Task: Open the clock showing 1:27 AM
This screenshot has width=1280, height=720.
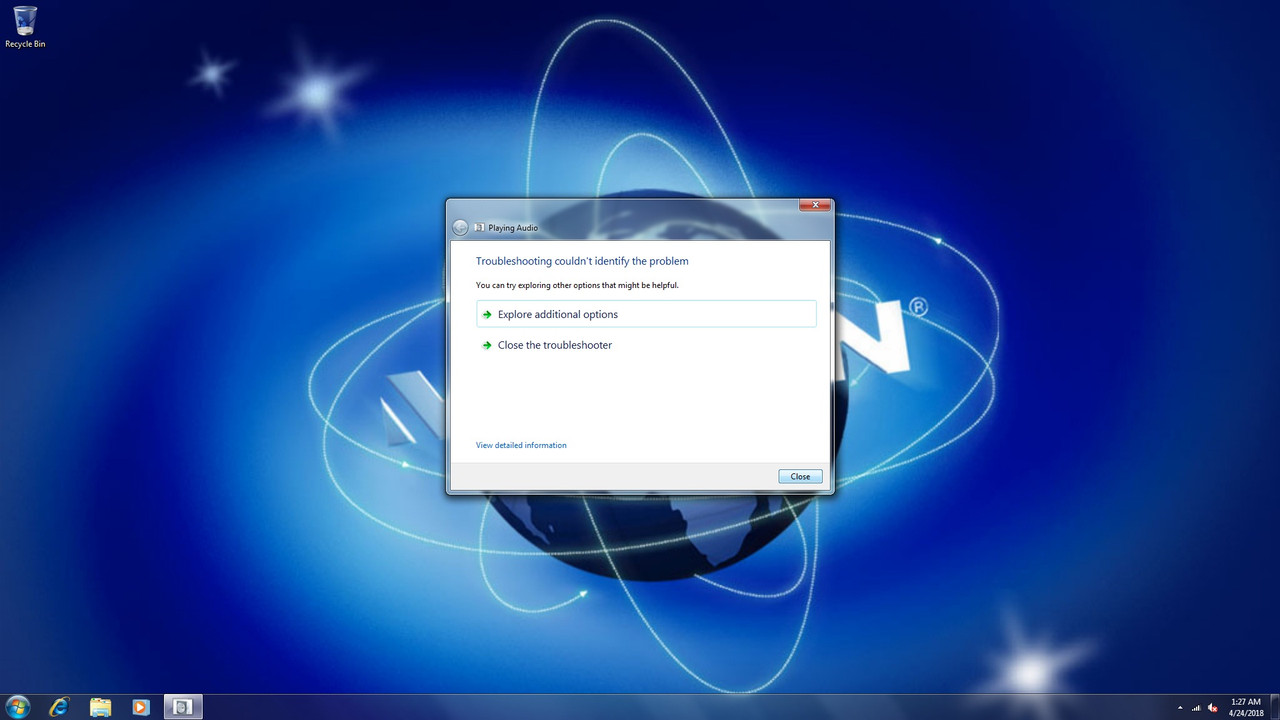Action: point(1246,707)
